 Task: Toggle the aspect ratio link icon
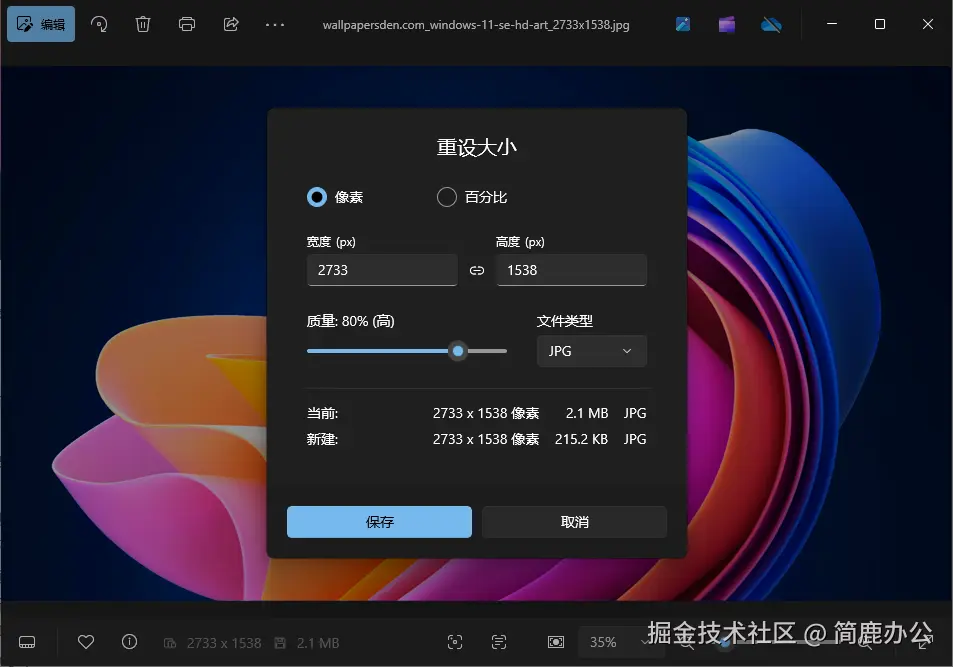(476, 270)
